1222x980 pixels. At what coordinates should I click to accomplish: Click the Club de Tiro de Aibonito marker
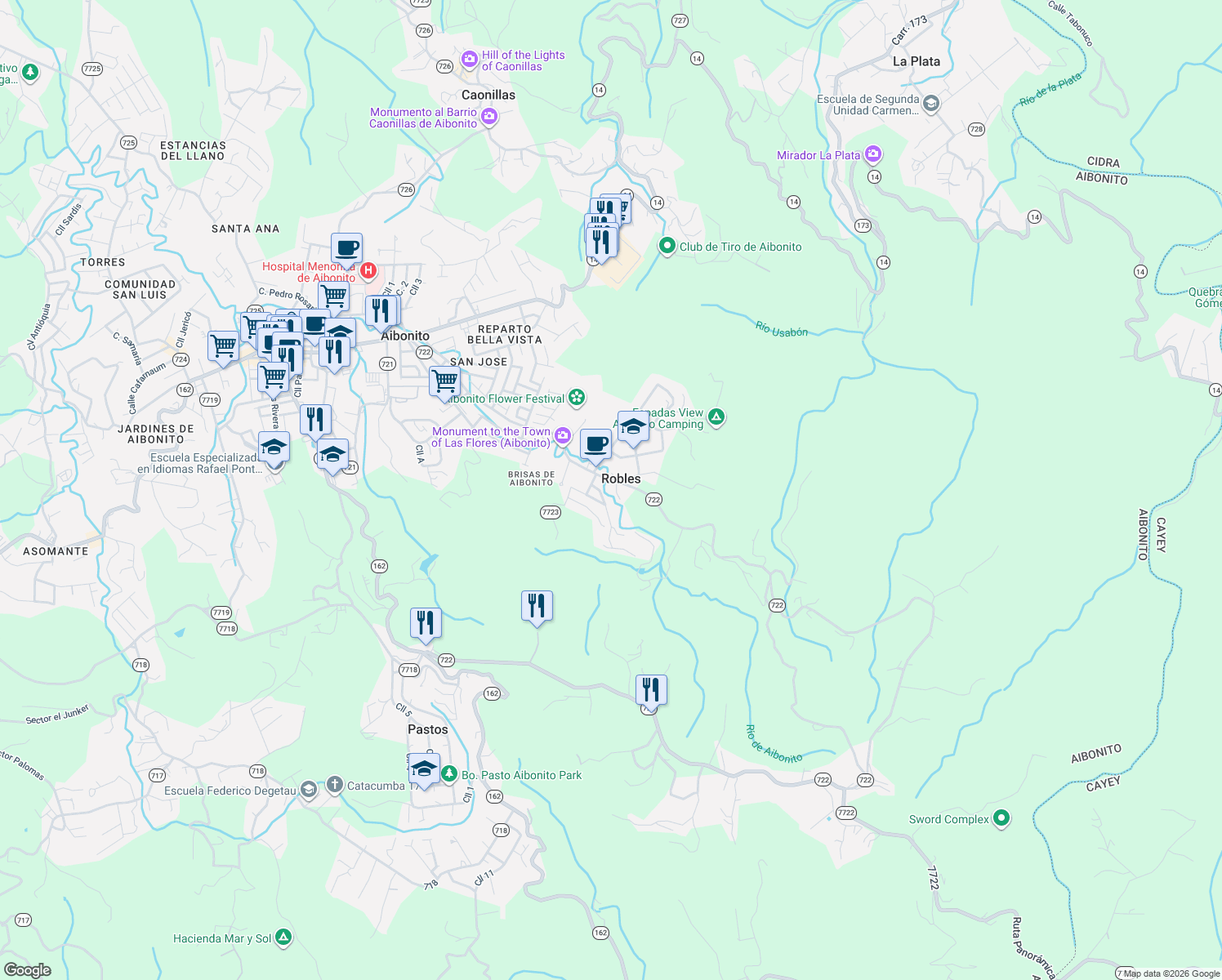pos(667,245)
